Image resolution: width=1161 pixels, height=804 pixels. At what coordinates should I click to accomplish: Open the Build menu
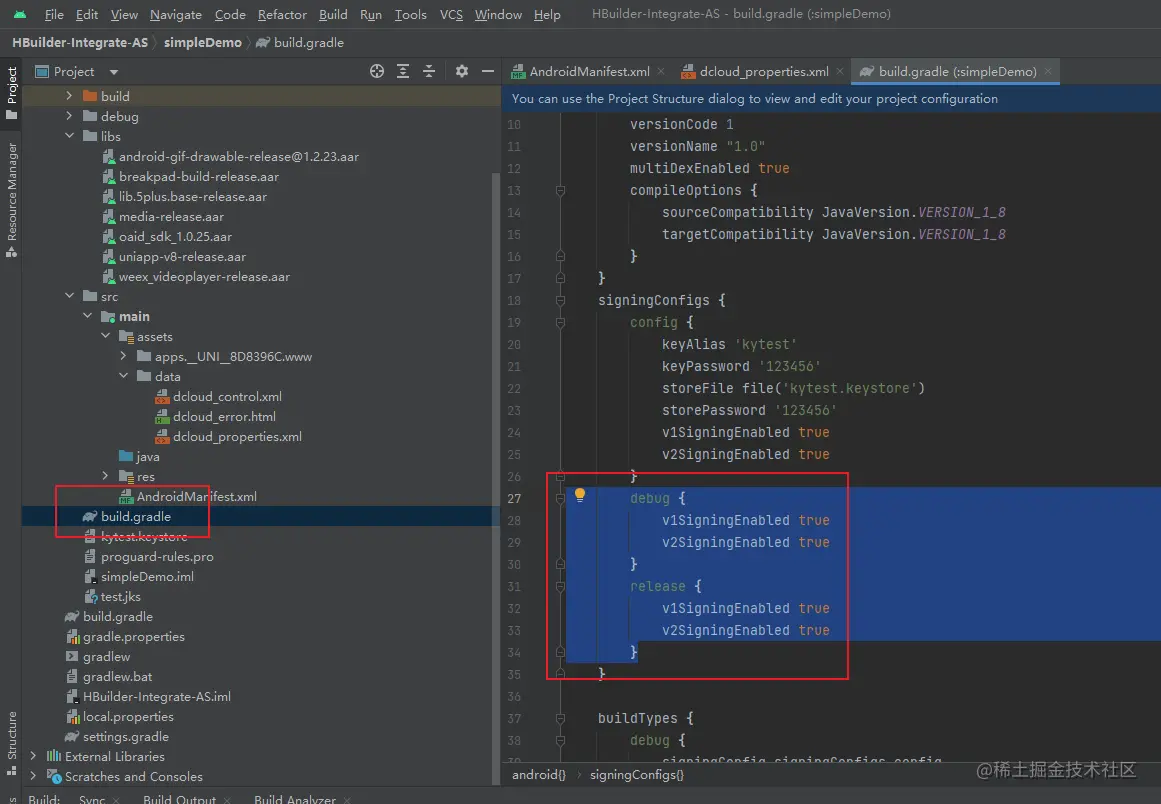click(333, 14)
